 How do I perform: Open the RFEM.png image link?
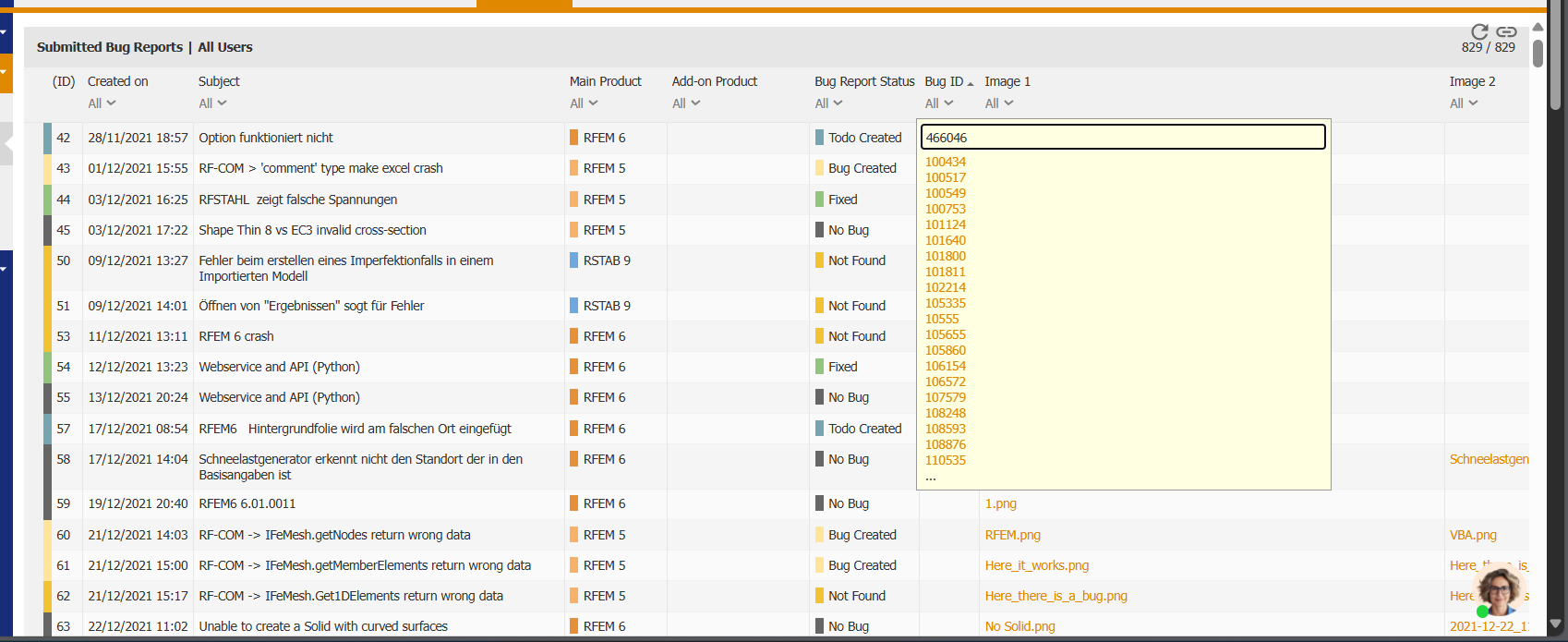tap(1012, 535)
